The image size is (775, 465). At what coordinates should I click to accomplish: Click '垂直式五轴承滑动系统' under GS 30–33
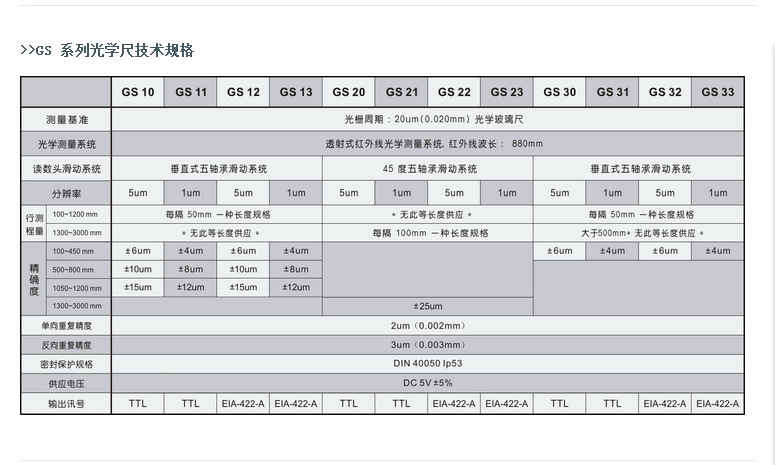(639, 169)
